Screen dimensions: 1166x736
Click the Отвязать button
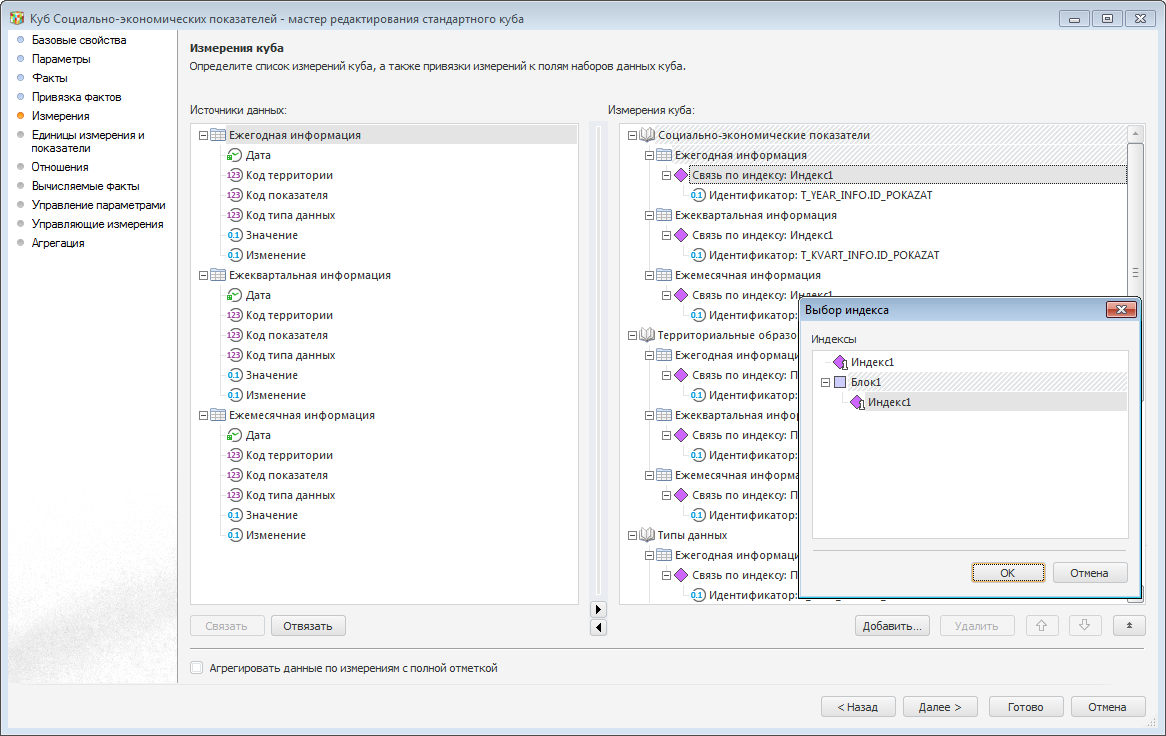(308, 626)
